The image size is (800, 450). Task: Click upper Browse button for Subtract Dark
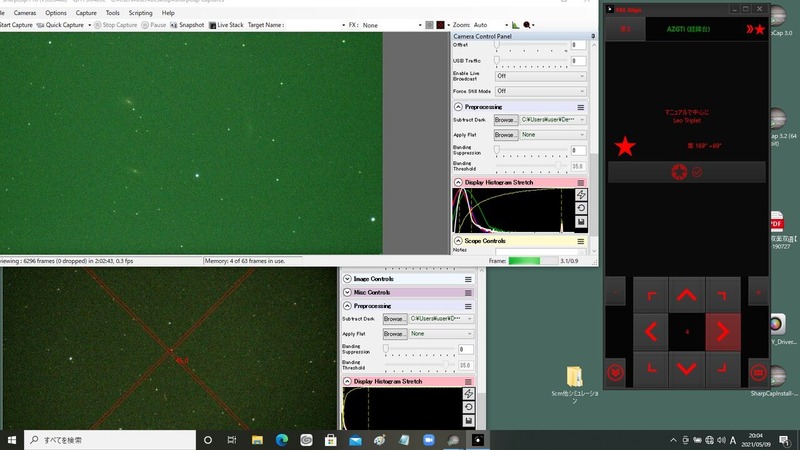(506, 120)
